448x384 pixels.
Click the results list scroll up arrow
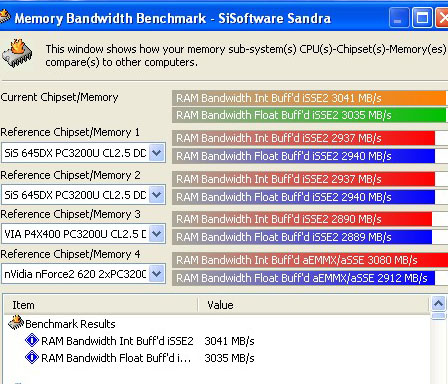(438, 304)
